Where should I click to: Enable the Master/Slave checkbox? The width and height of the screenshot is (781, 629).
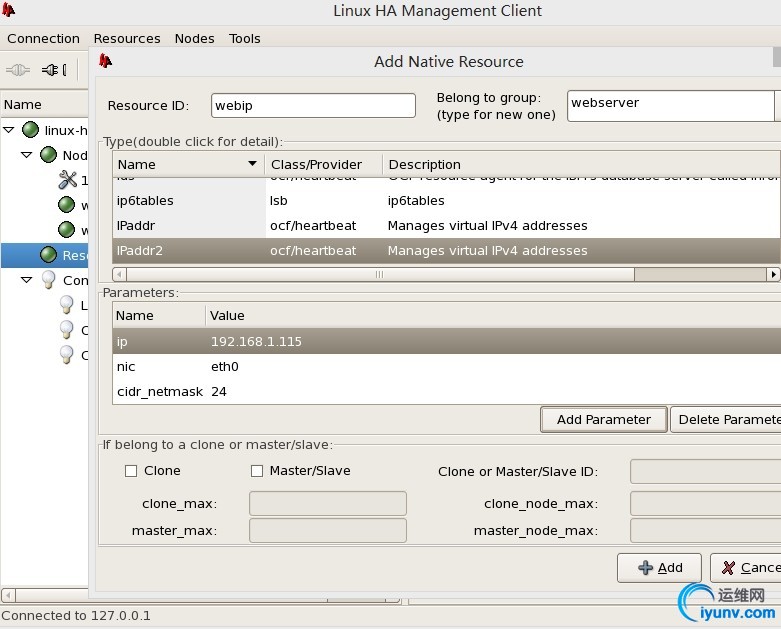tap(257, 471)
